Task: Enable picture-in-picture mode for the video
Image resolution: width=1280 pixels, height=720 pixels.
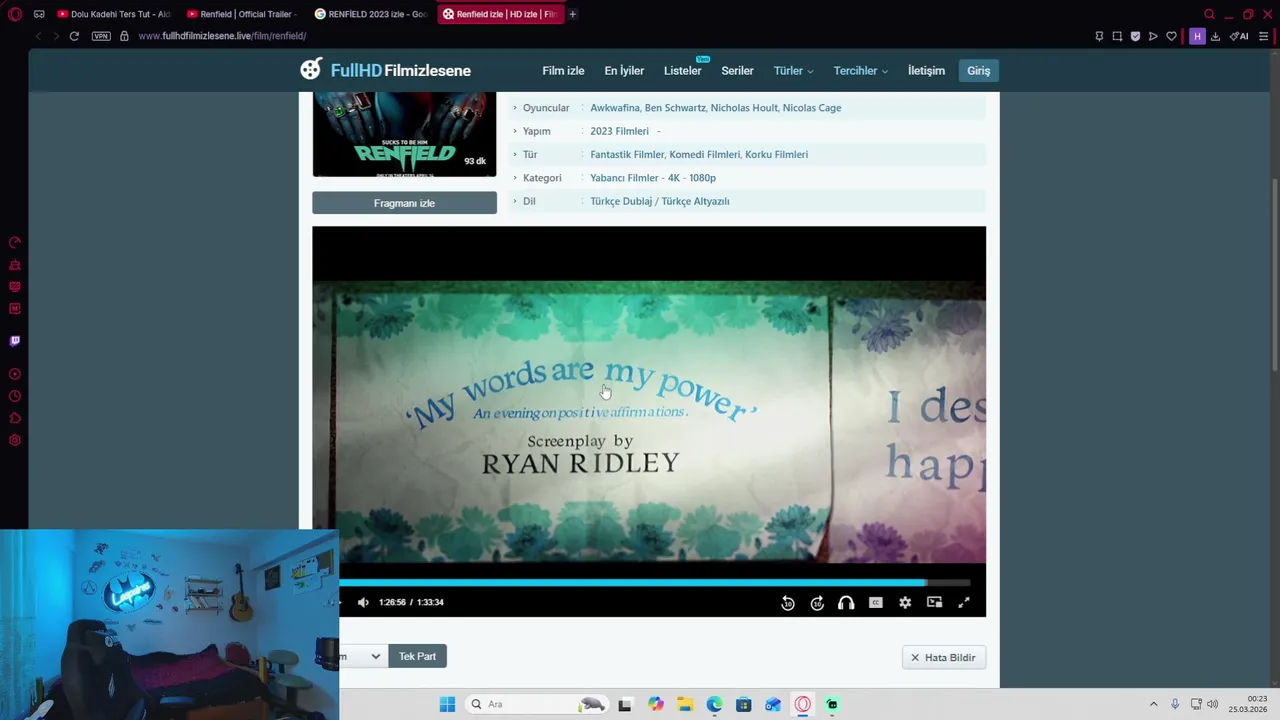Action: (x=934, y=602)
